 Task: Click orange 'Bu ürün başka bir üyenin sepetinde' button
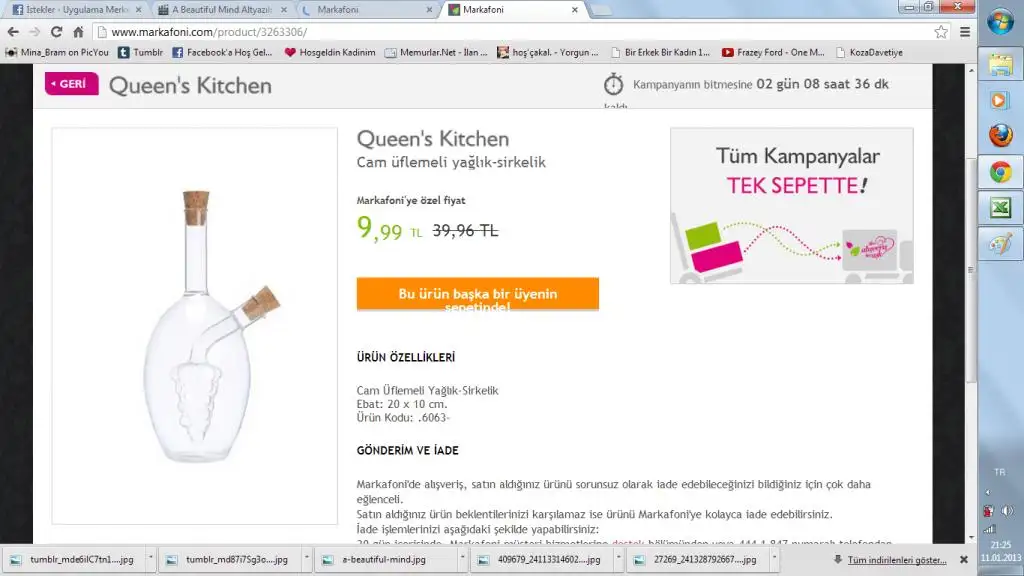(x=477, y=294)
